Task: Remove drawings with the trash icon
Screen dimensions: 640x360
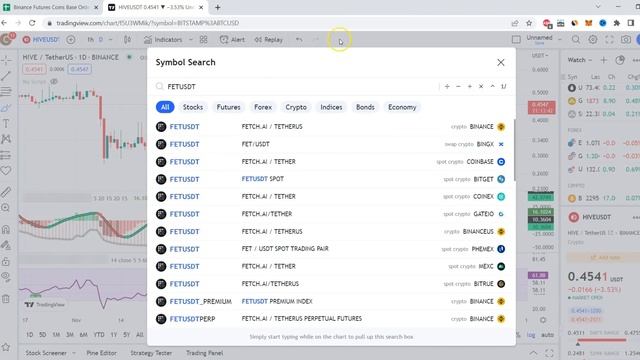Action: tap(6, 299)
